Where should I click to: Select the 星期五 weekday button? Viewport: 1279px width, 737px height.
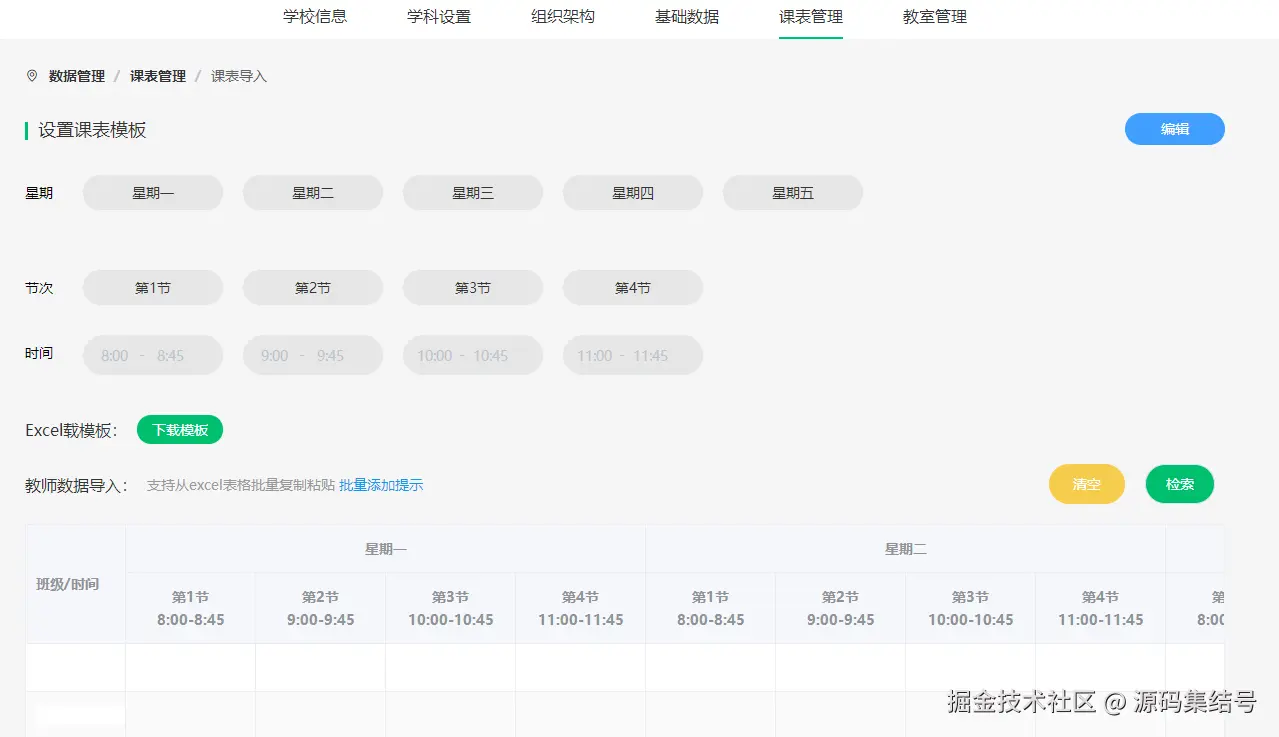tap(792, 192)
